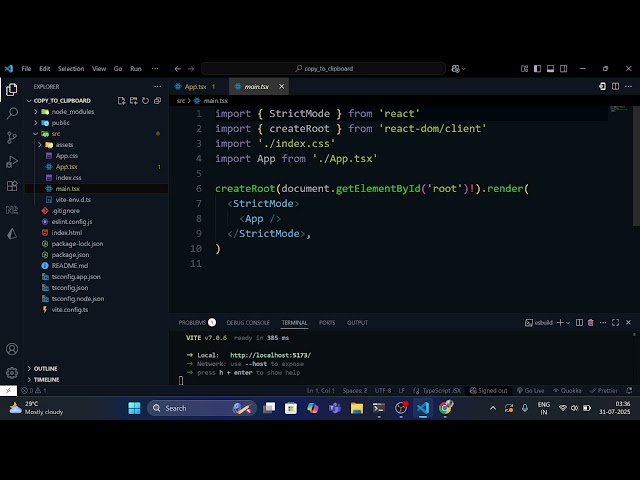
Task: Open the Selection menu
Action: pyautogui.click(x=71, y=69)
